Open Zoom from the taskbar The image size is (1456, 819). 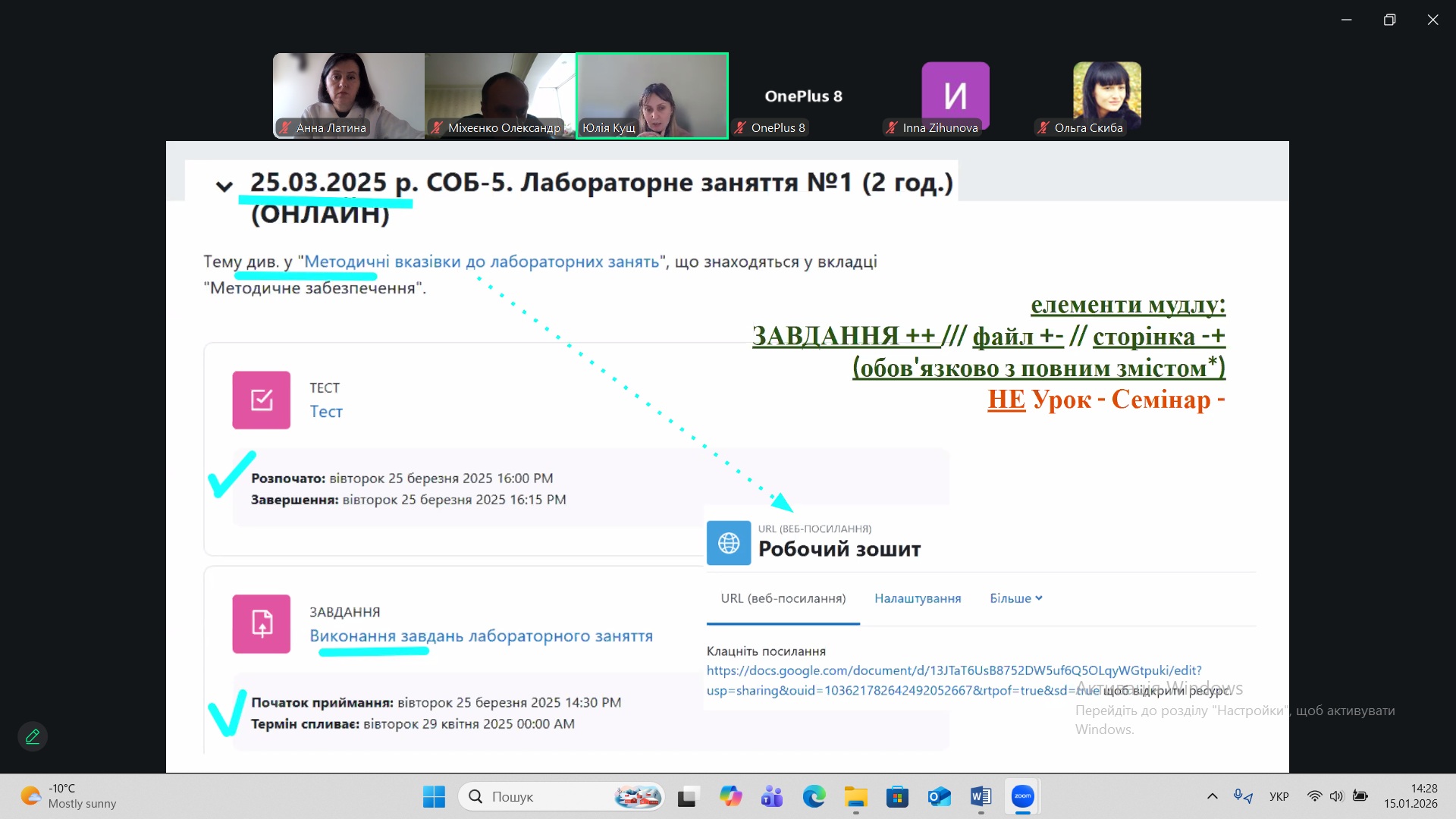point(1022,796)
